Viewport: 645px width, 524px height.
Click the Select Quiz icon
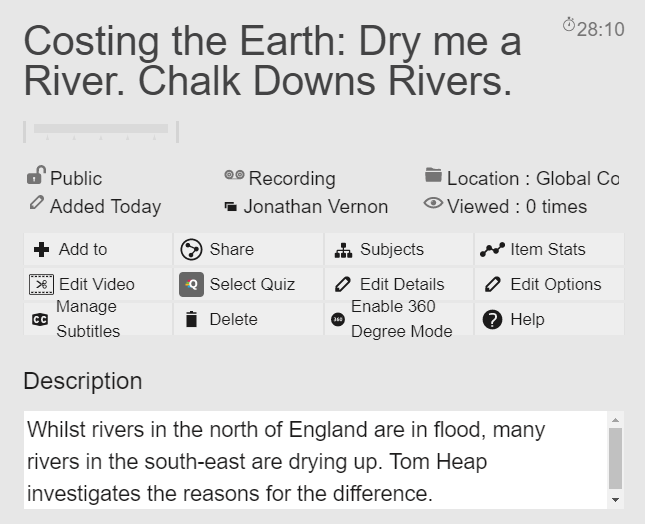click(191, 285)
